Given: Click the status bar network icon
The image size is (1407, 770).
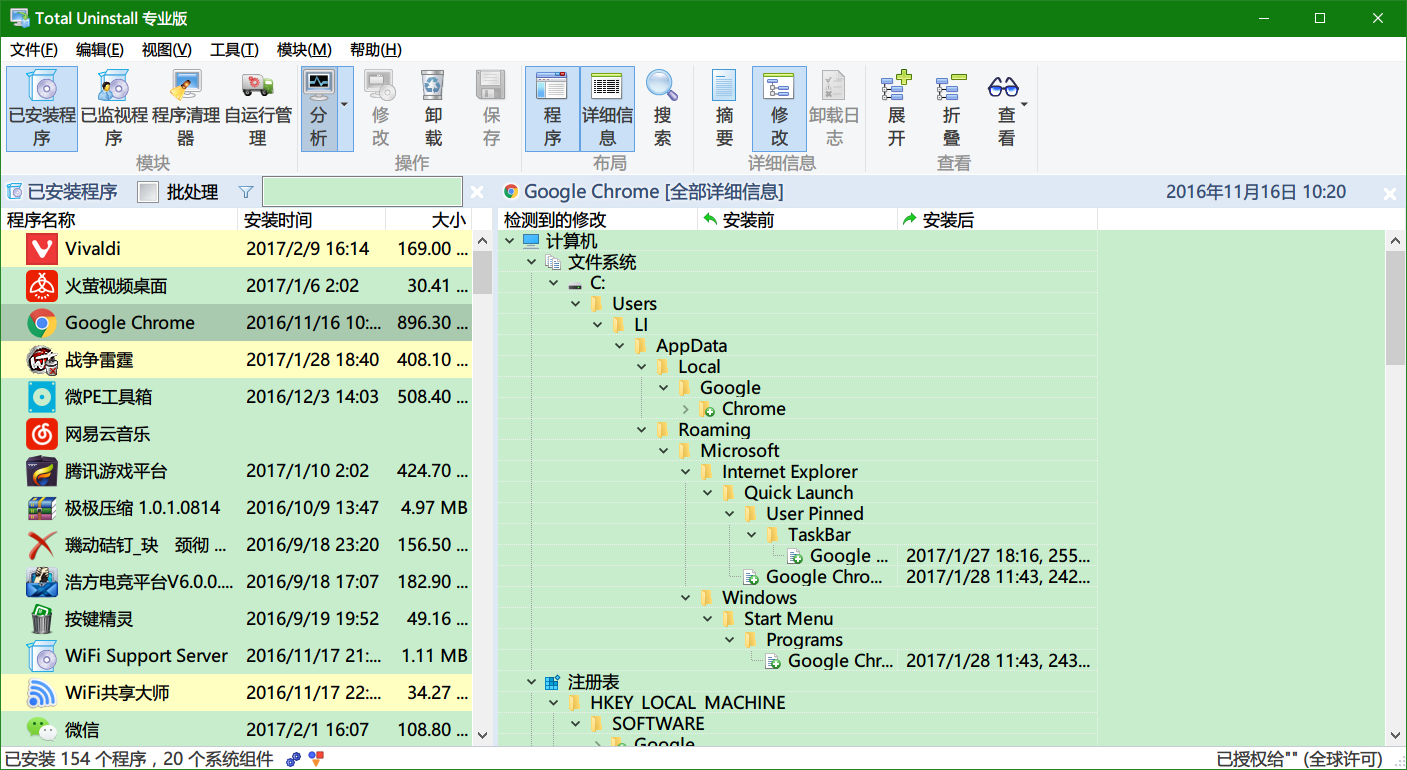Looking at the screenshot, I should coord(294,759).
